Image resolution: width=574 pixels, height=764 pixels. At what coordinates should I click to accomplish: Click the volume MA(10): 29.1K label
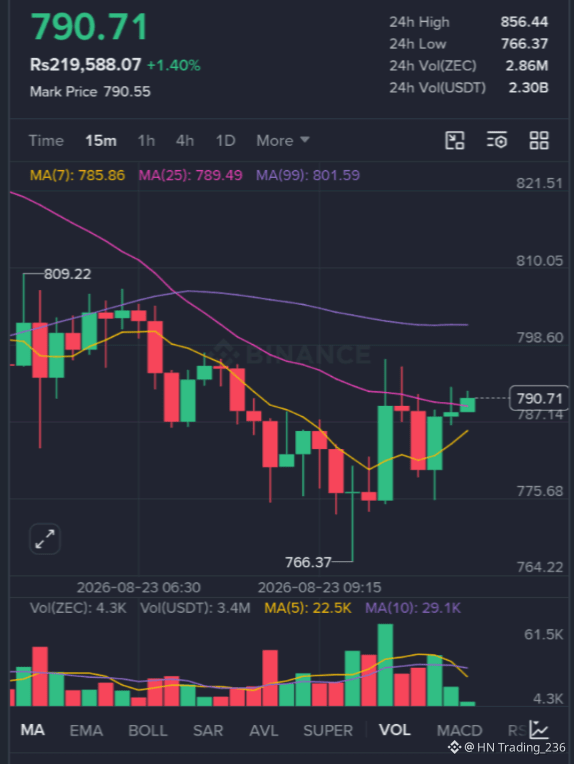tap(413, 608)
